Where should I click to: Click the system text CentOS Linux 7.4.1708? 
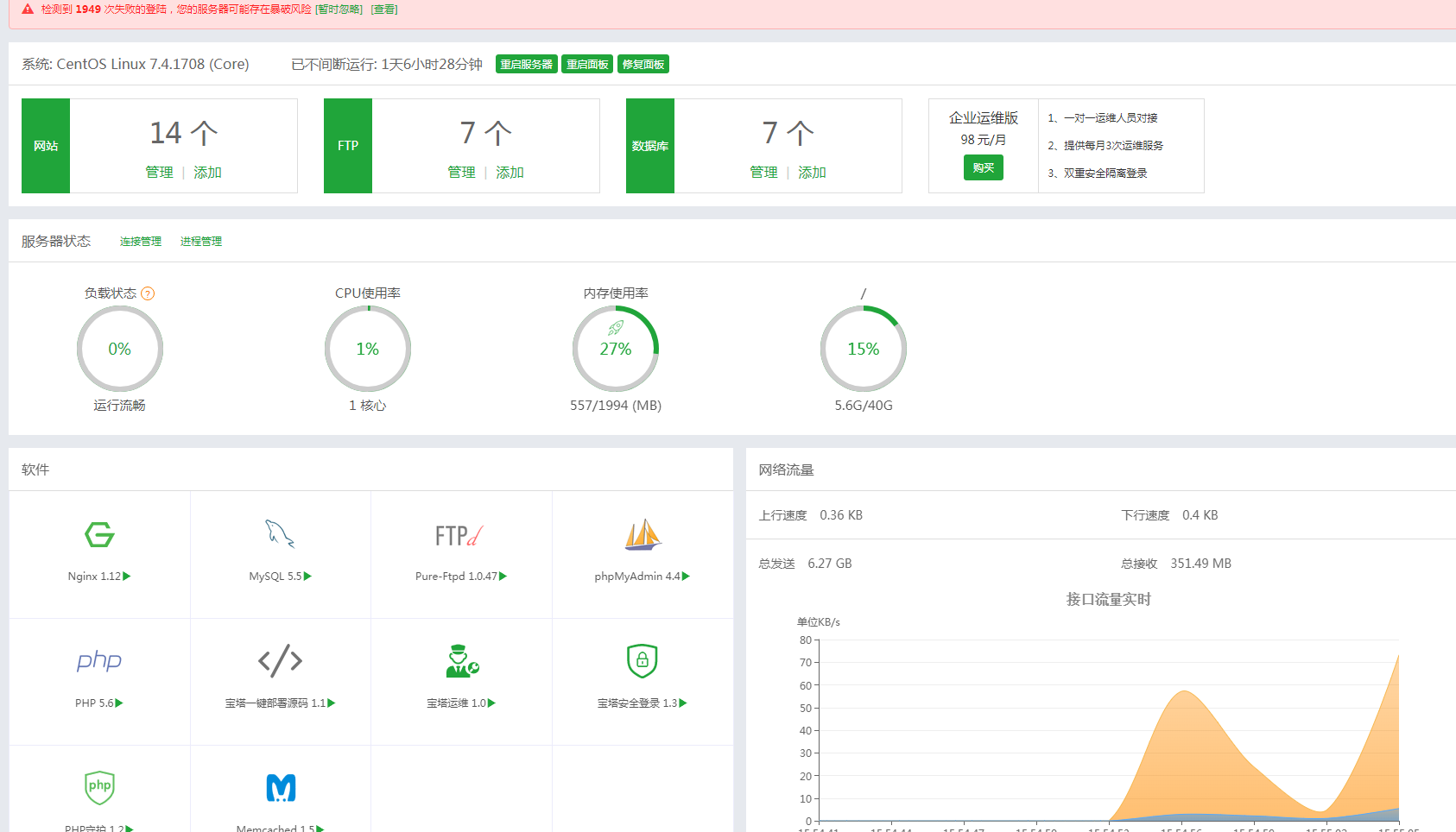click(153, 65)
